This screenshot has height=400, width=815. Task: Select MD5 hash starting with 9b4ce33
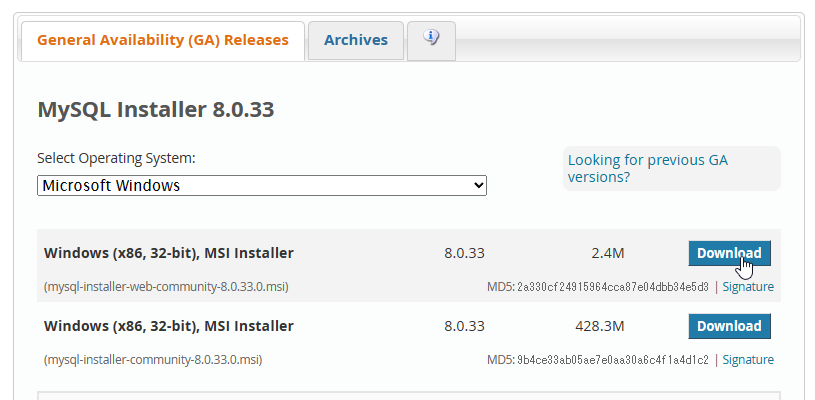(x=613, y=359)
